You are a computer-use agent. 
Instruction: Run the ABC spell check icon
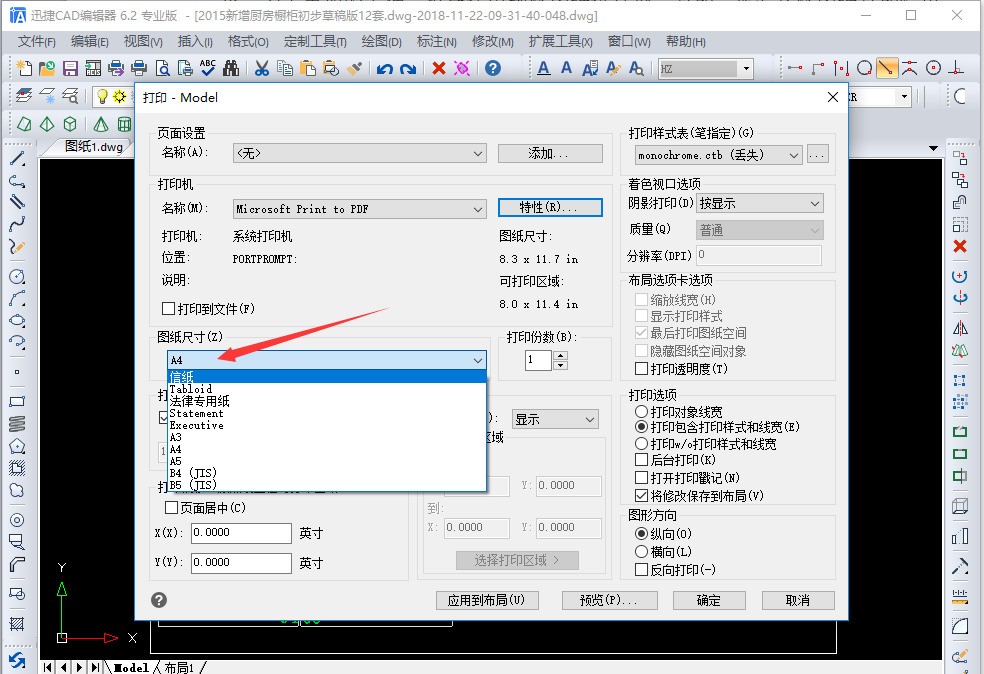pyautogui.click(x=208, y=68)
